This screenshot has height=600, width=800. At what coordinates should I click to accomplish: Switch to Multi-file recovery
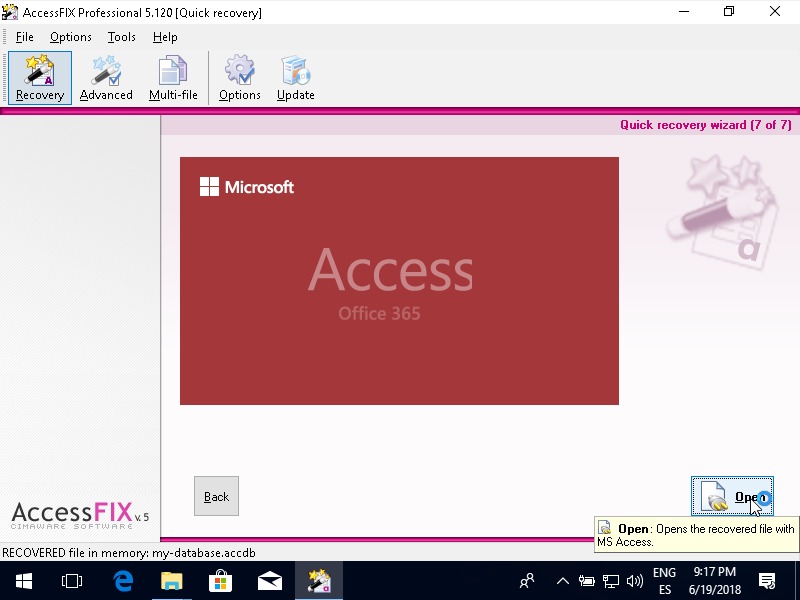(x=173, y=78)
